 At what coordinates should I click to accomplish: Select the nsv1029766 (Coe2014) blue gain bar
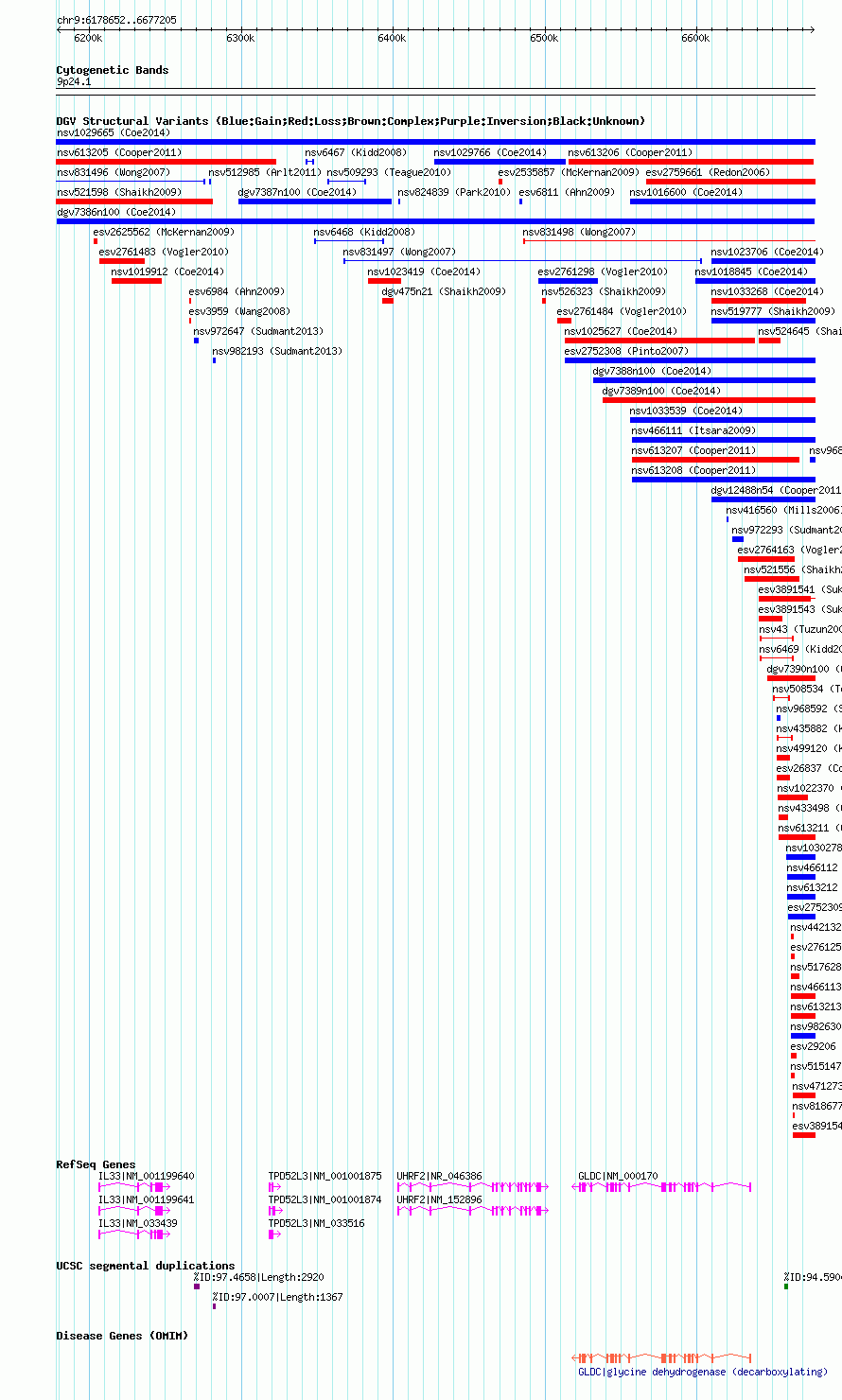click(500, 162)
